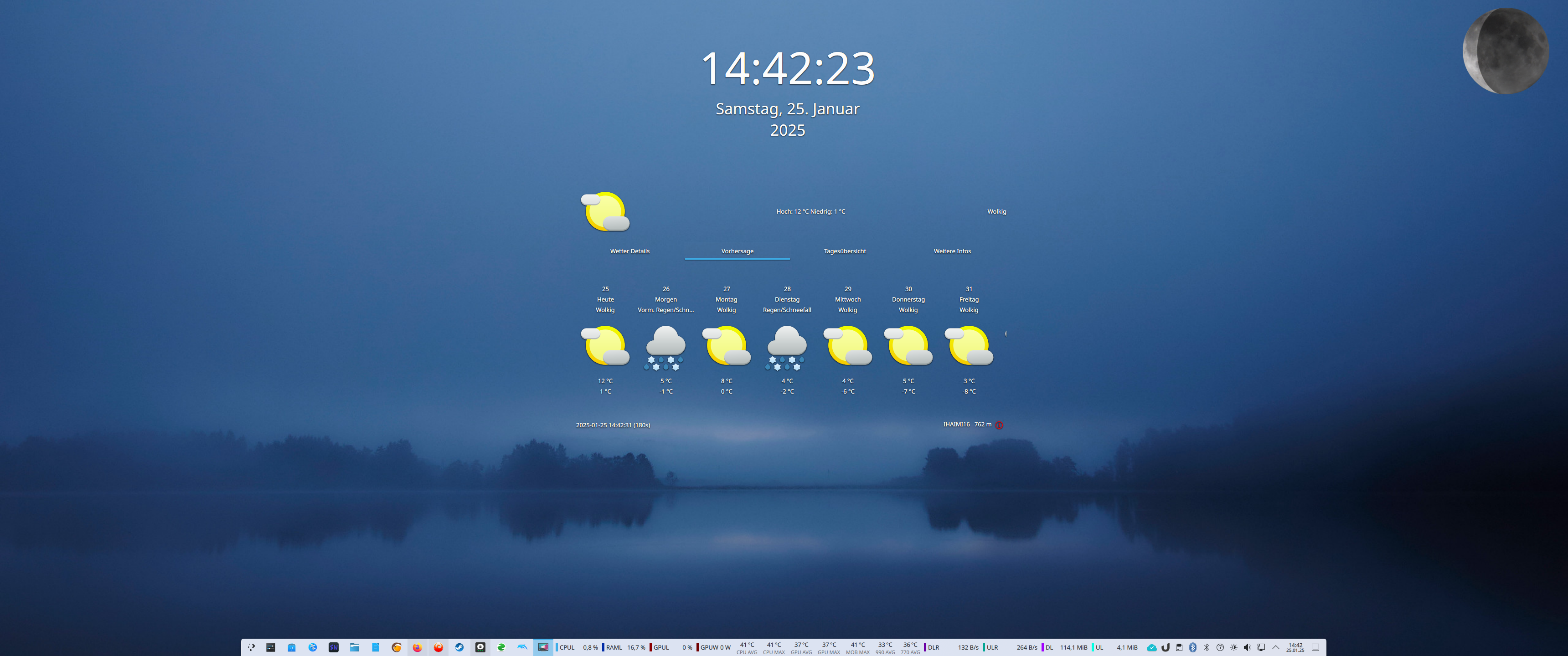Image resolution: width=1568 pixels, height=656 pixels.
Task: Open the Dolphin file manager folder icon
Action: coord(355,647)
